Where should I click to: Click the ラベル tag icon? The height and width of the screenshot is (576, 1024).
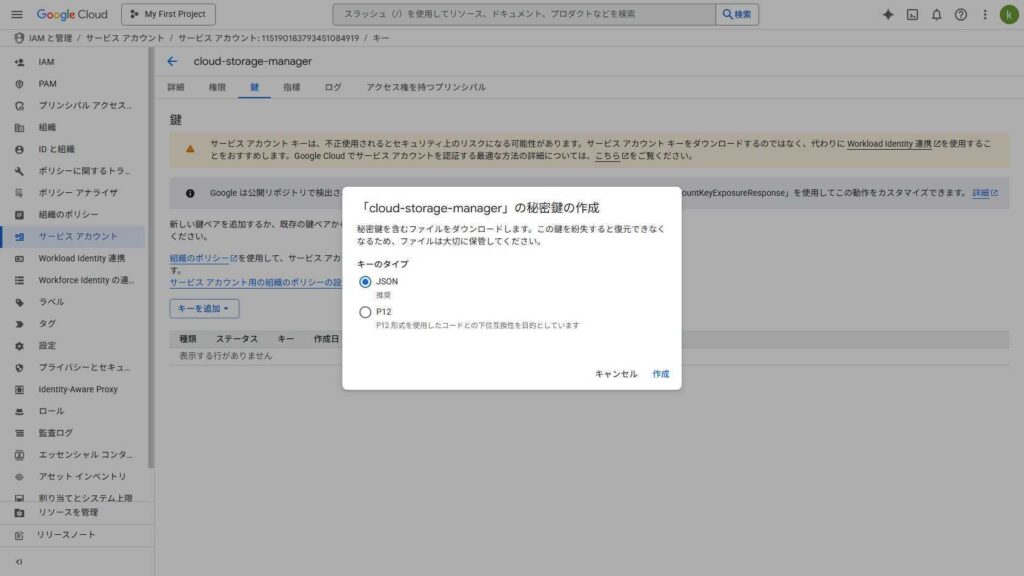tap(19, 302)
